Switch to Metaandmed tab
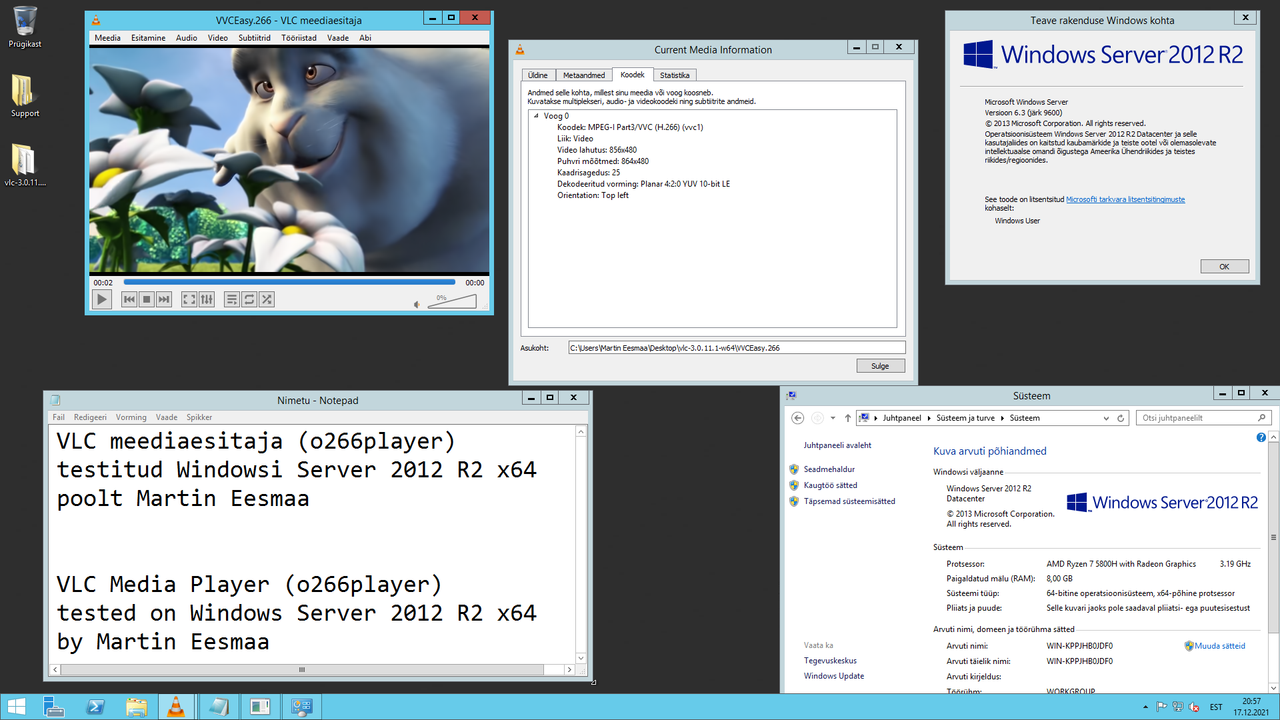This screenshot has width=1280, height=720. pos(584,75)
